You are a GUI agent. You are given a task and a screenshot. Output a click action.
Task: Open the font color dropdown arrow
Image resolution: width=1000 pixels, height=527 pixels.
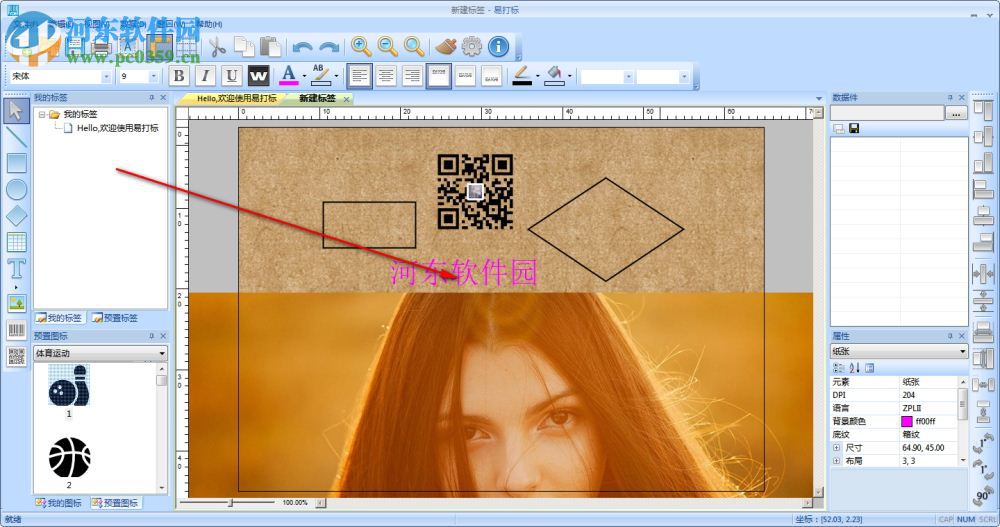(304, 77)
